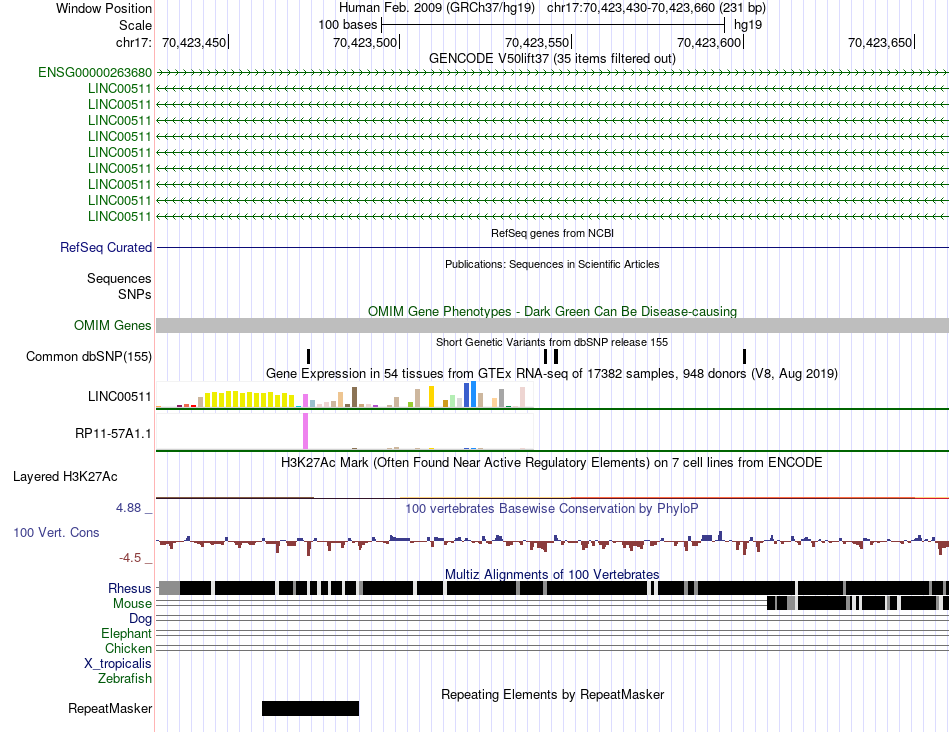Viewport: 950px width, 732px height.
Task: Click the 70,423,600 ruler position
Action: click(709, 42)
